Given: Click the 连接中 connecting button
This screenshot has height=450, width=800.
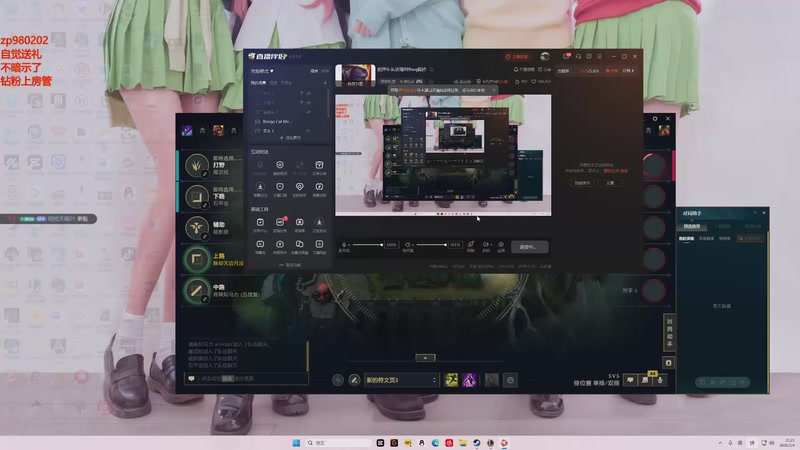Looking at the screenshot, I should coord(530,247).
